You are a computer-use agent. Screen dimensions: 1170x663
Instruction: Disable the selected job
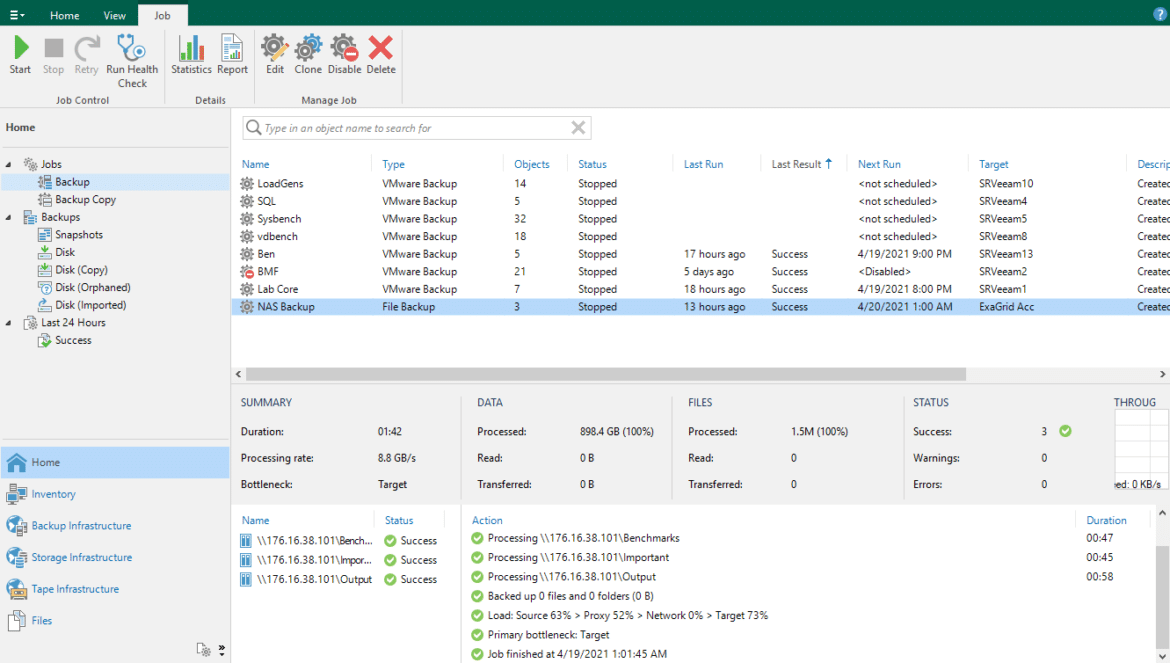344,54
